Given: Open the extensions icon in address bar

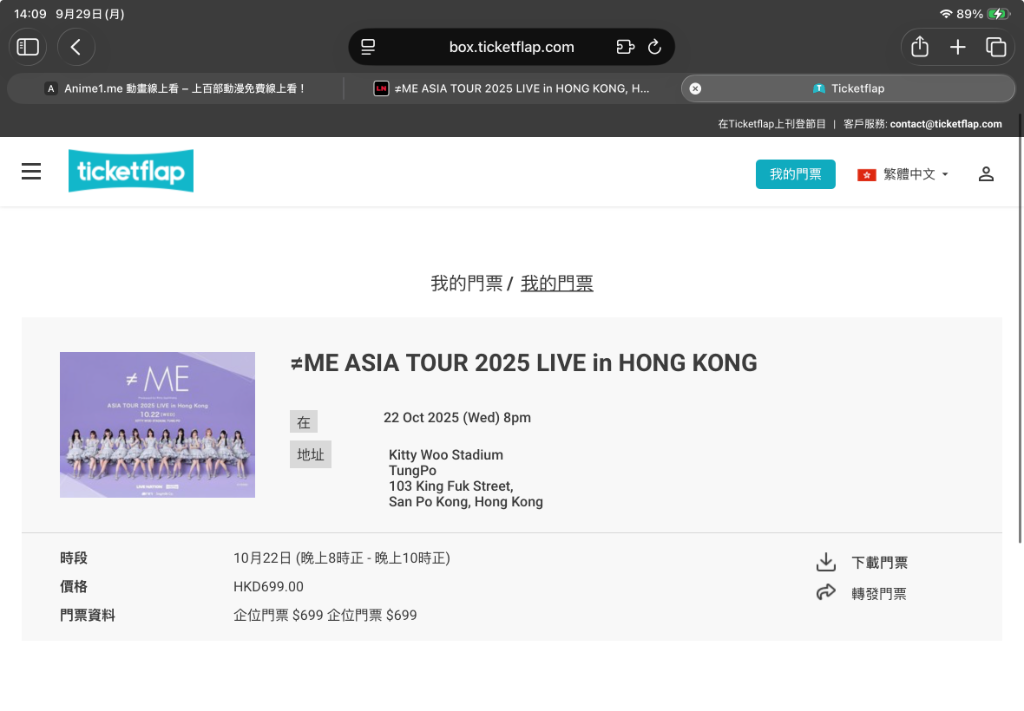Looking at the screenshot, I should (x=625, y=47).
